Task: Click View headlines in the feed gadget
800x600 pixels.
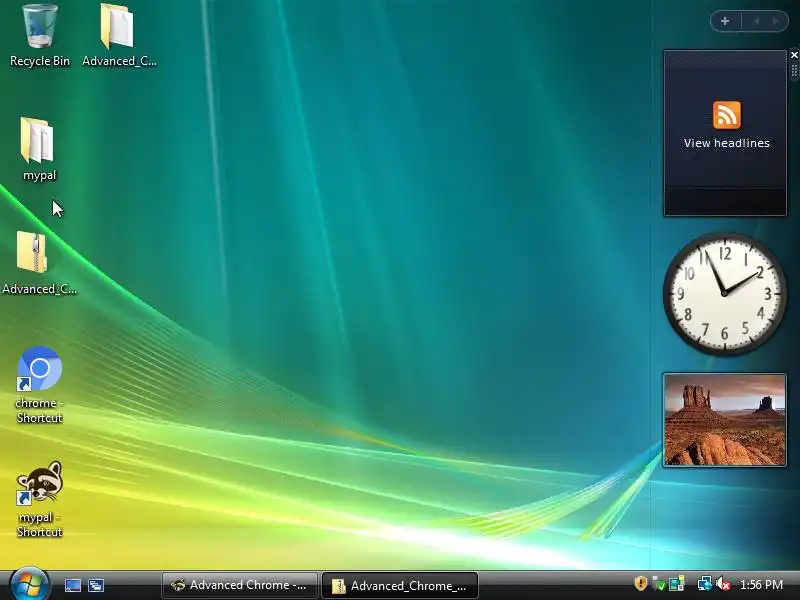Action: 727,143
